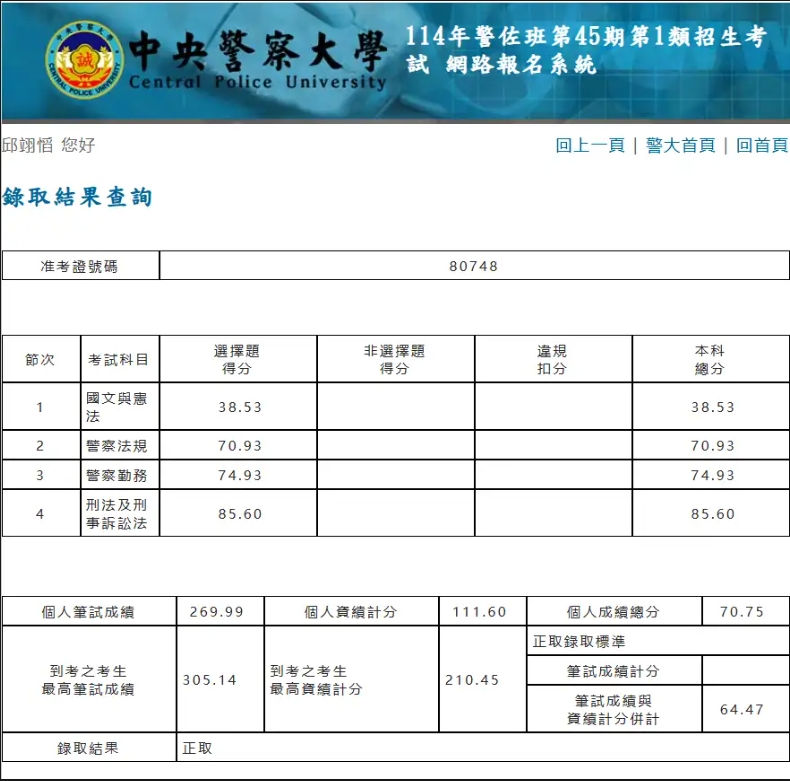Click the 錄取結果 label cell
Viewport: 790px width, 781px height.
pos(88,748)
